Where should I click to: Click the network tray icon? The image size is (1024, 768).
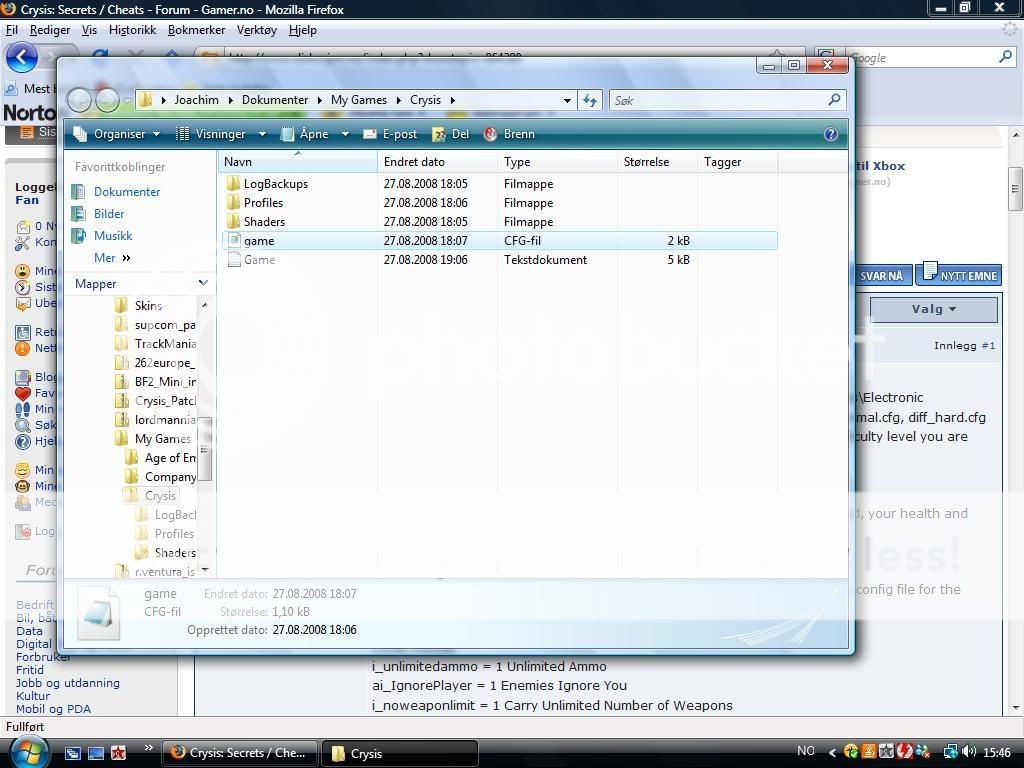[951, 752]
